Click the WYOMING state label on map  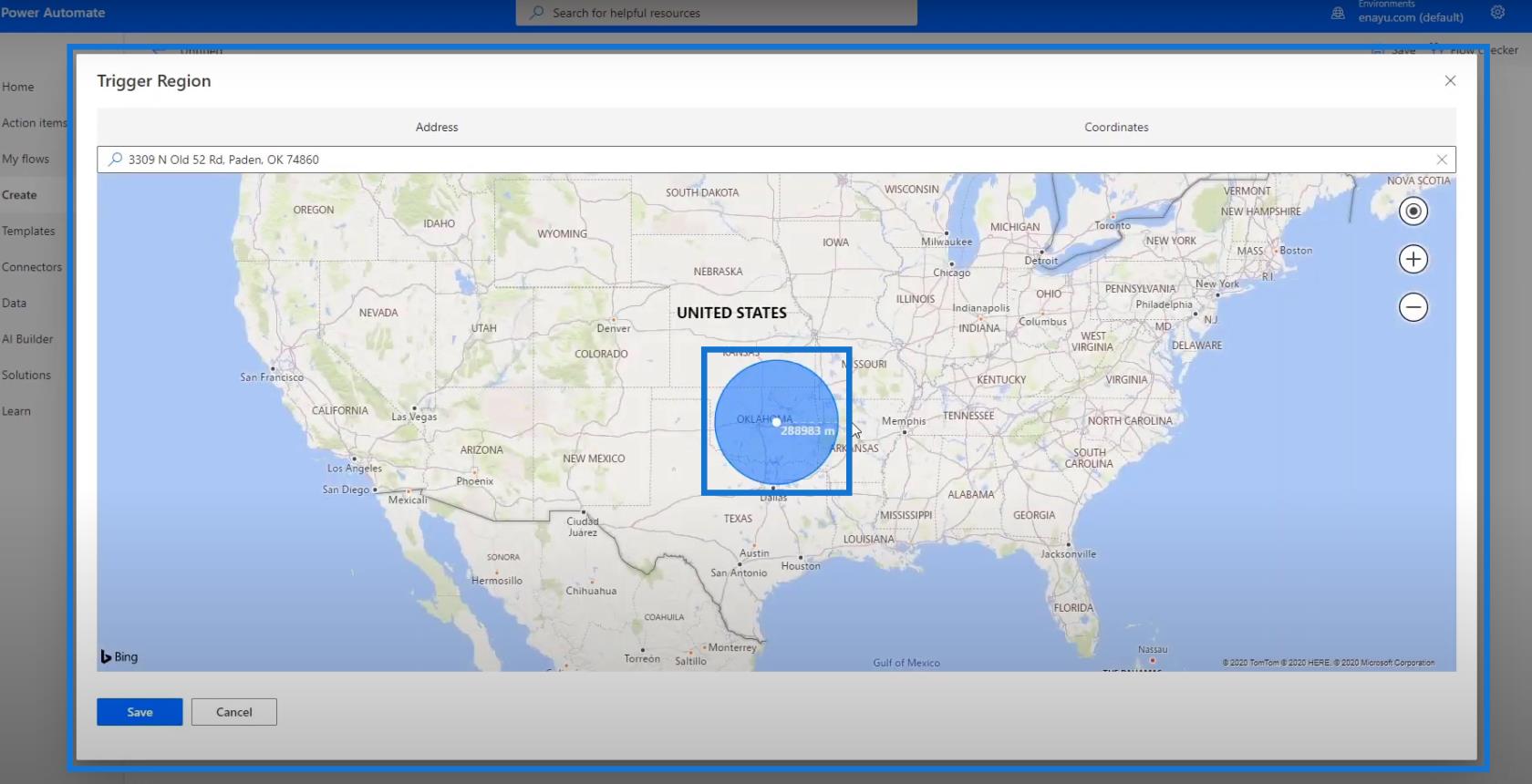click(x=563, y=234)
